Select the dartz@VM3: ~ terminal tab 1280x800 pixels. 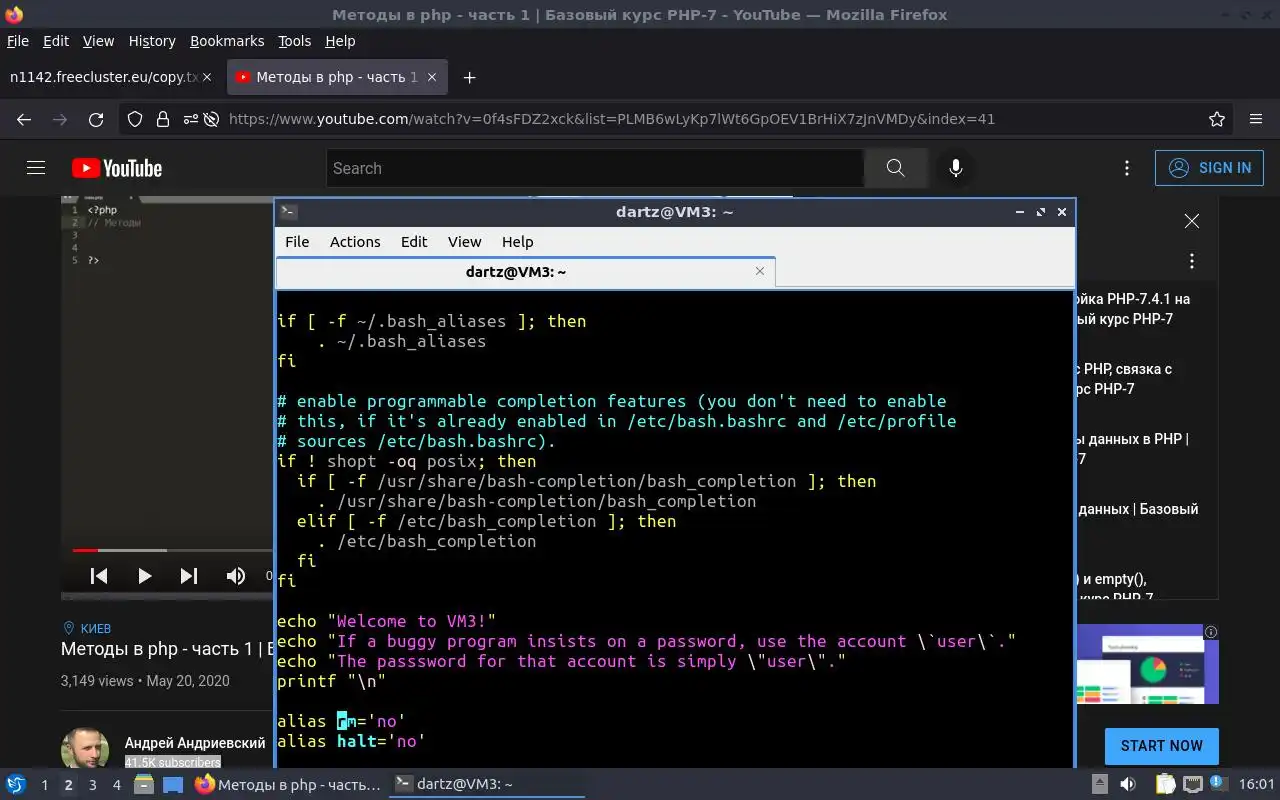click(x=525, y=271)
